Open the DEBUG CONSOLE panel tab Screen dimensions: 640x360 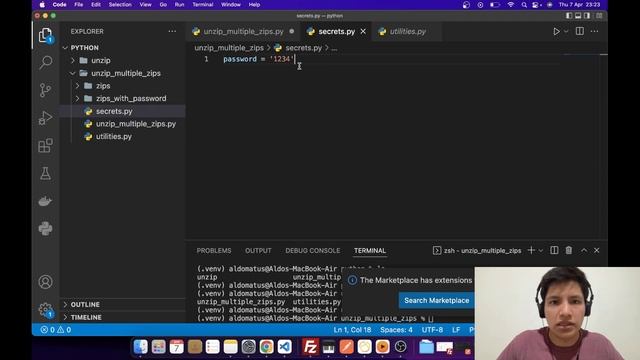pyautogui.click(x=313, y=251)
